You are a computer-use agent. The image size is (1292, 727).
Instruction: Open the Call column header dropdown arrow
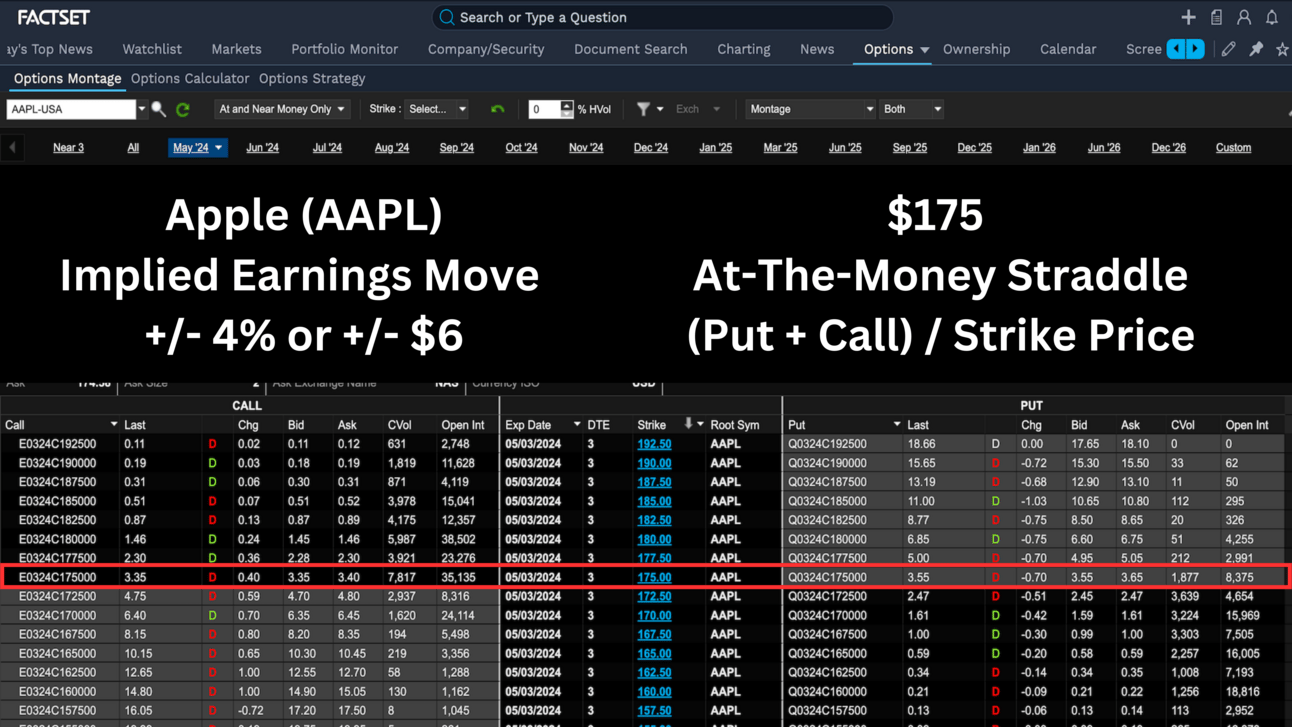(113, 425)
